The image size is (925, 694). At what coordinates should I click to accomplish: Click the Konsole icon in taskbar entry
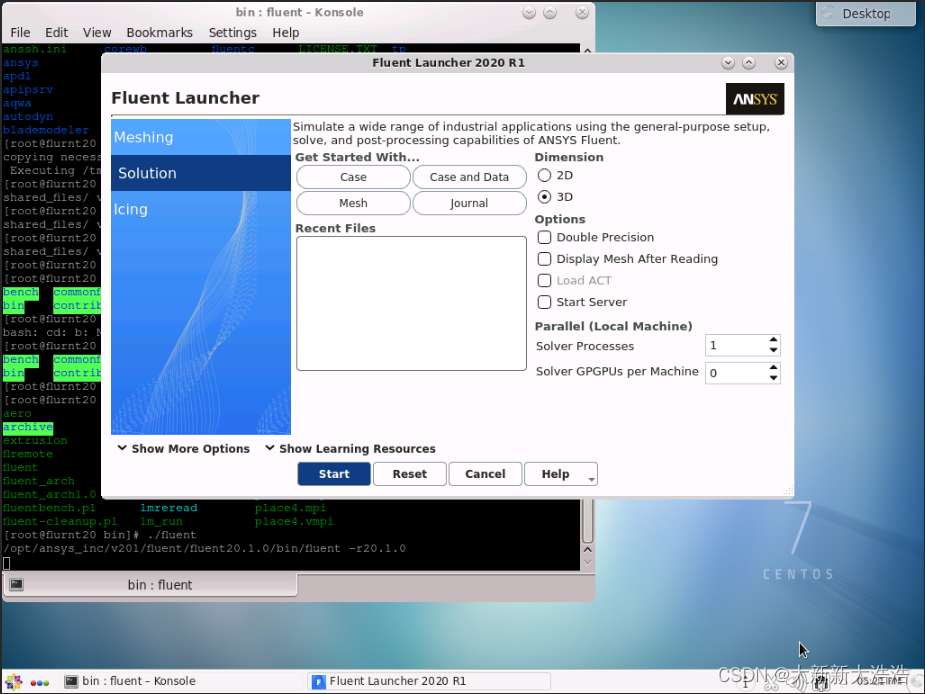[71, 682]
